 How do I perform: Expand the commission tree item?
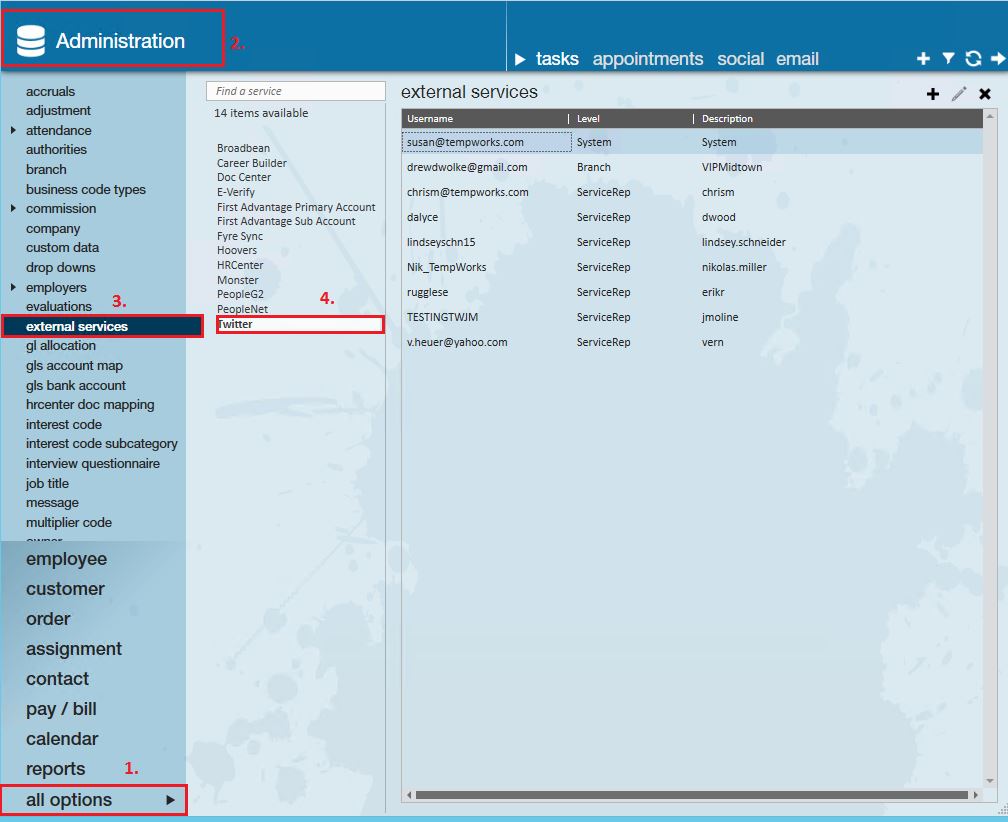(x=13, y=209)
